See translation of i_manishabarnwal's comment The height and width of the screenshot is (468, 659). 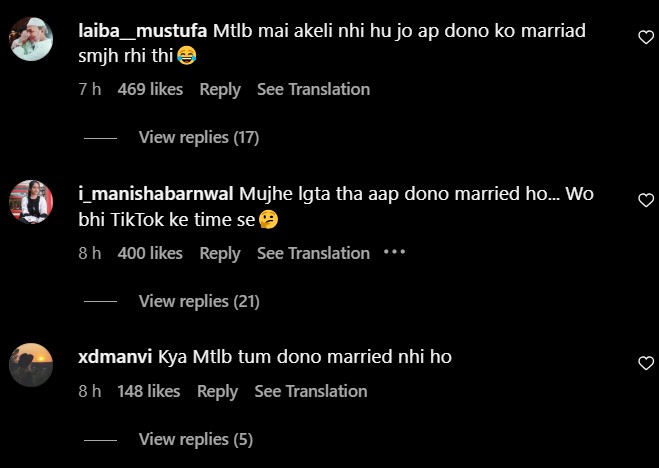pyautogui.click(x=313, y=253)
